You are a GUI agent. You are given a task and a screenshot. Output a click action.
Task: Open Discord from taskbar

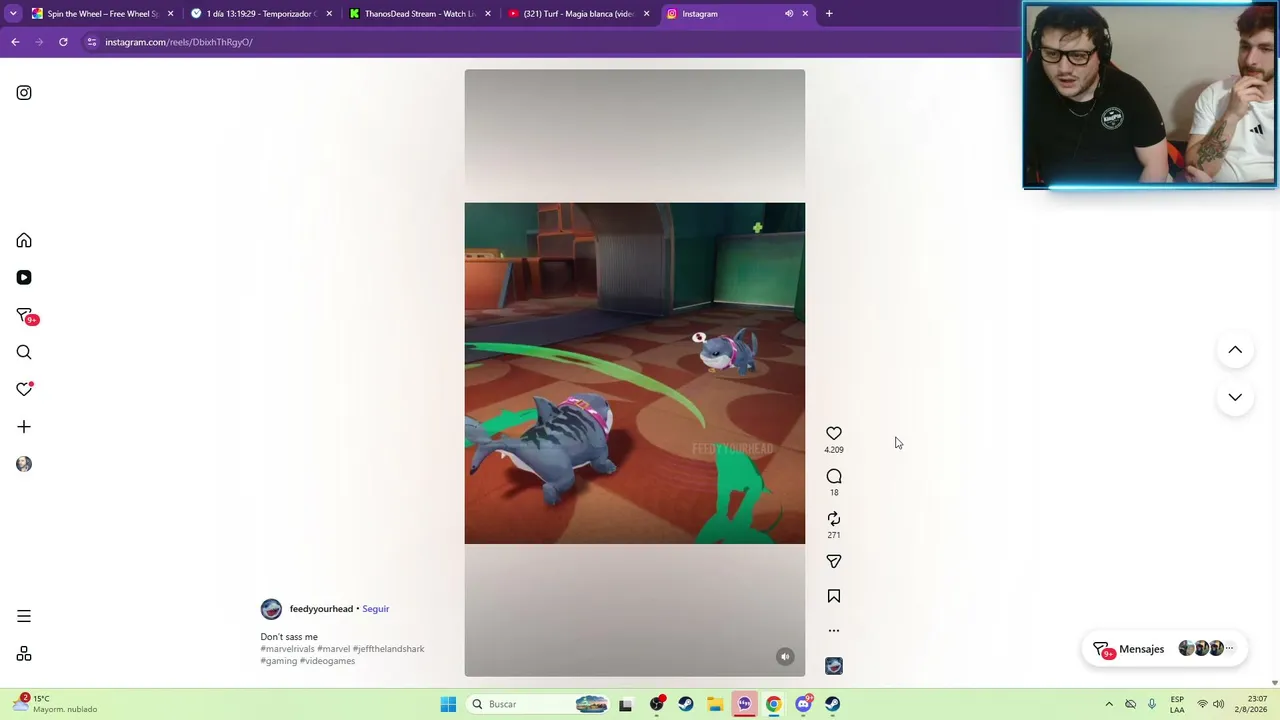(803, 704)
